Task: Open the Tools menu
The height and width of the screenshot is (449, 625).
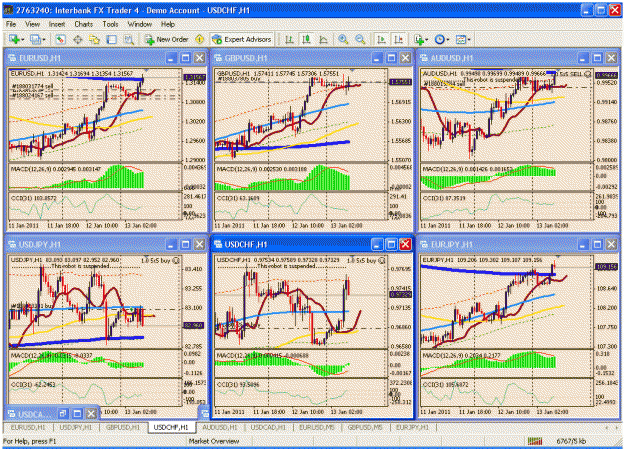Action: click(x=110, y=24)
